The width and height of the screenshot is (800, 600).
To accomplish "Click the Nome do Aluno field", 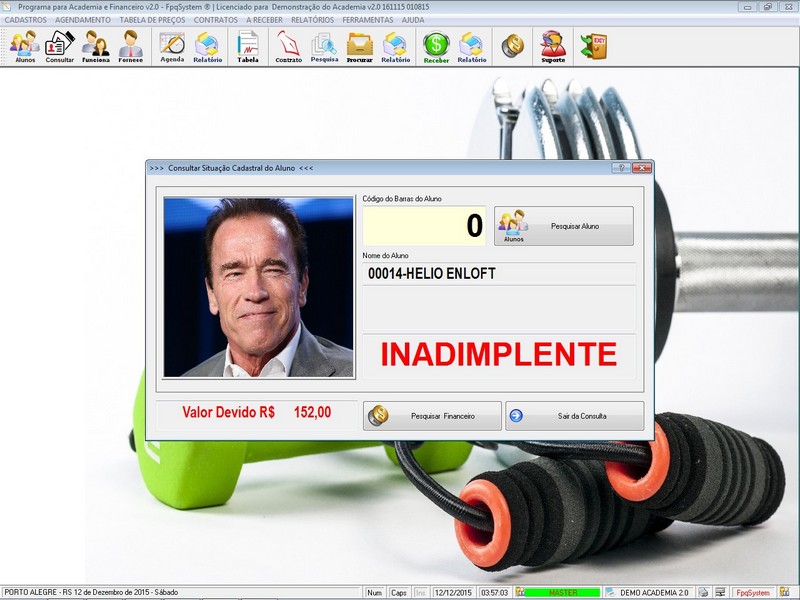I will [499, 273].
